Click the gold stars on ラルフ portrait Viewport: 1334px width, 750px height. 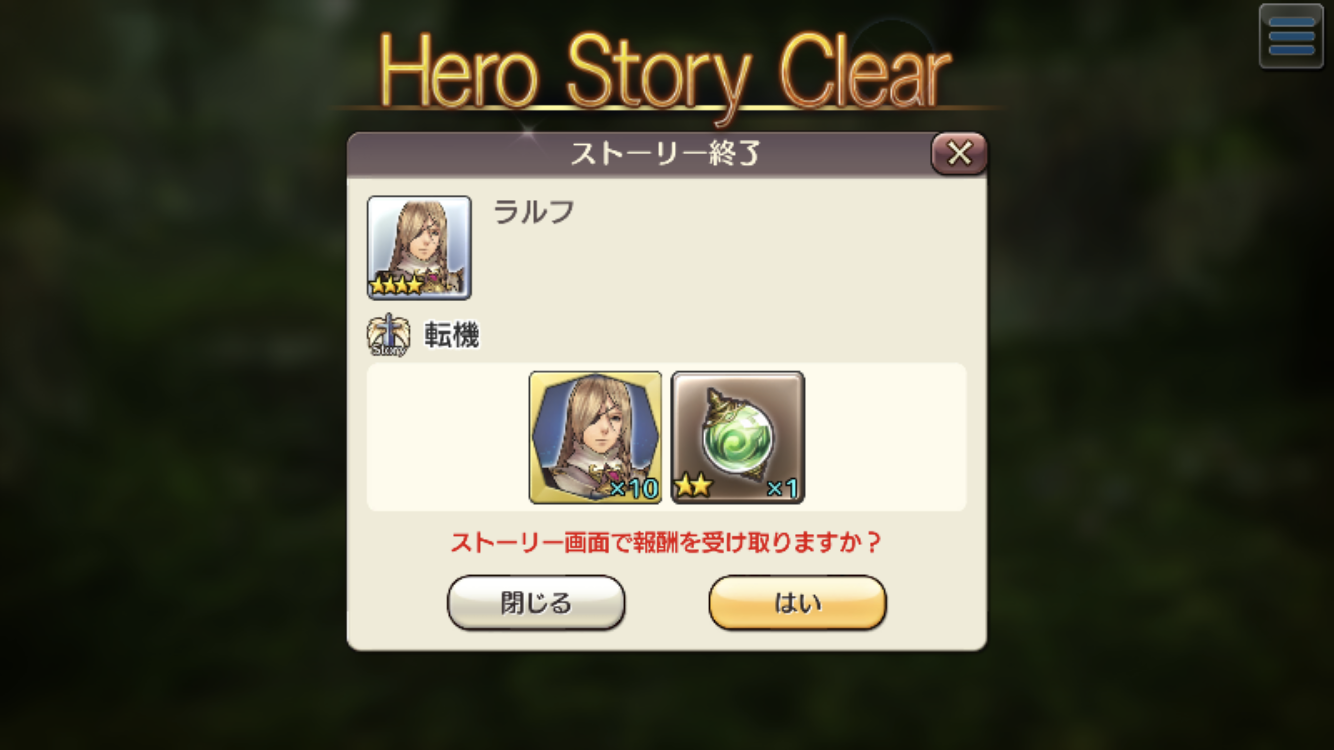point(396,285)
